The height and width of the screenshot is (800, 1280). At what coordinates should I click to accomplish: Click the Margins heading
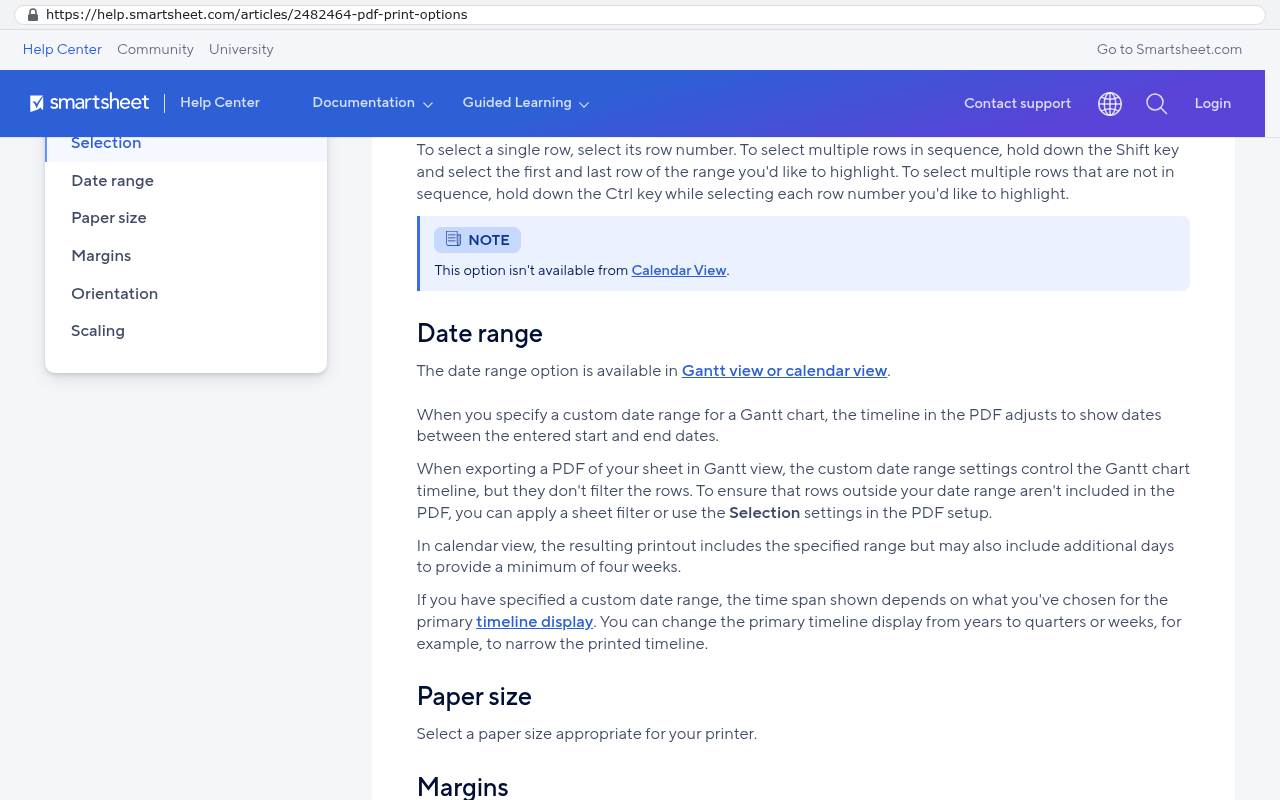tap(463, 787)
